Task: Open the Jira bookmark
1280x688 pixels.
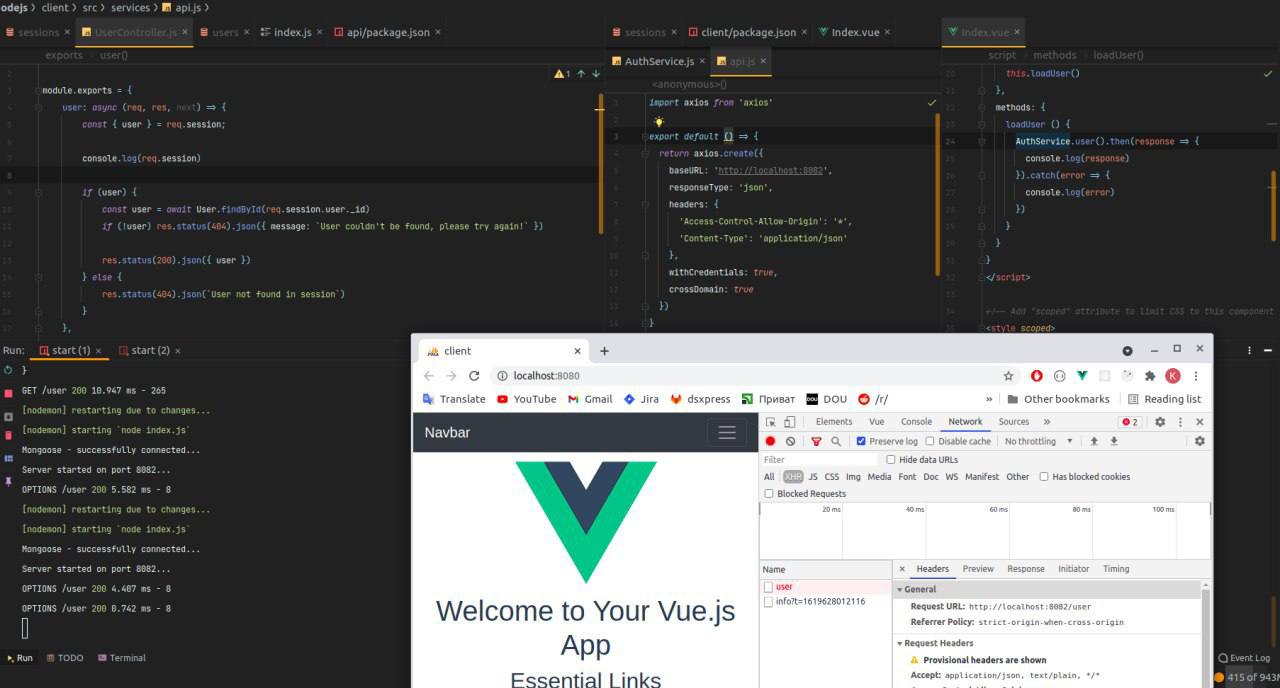Action: point(641,399)
